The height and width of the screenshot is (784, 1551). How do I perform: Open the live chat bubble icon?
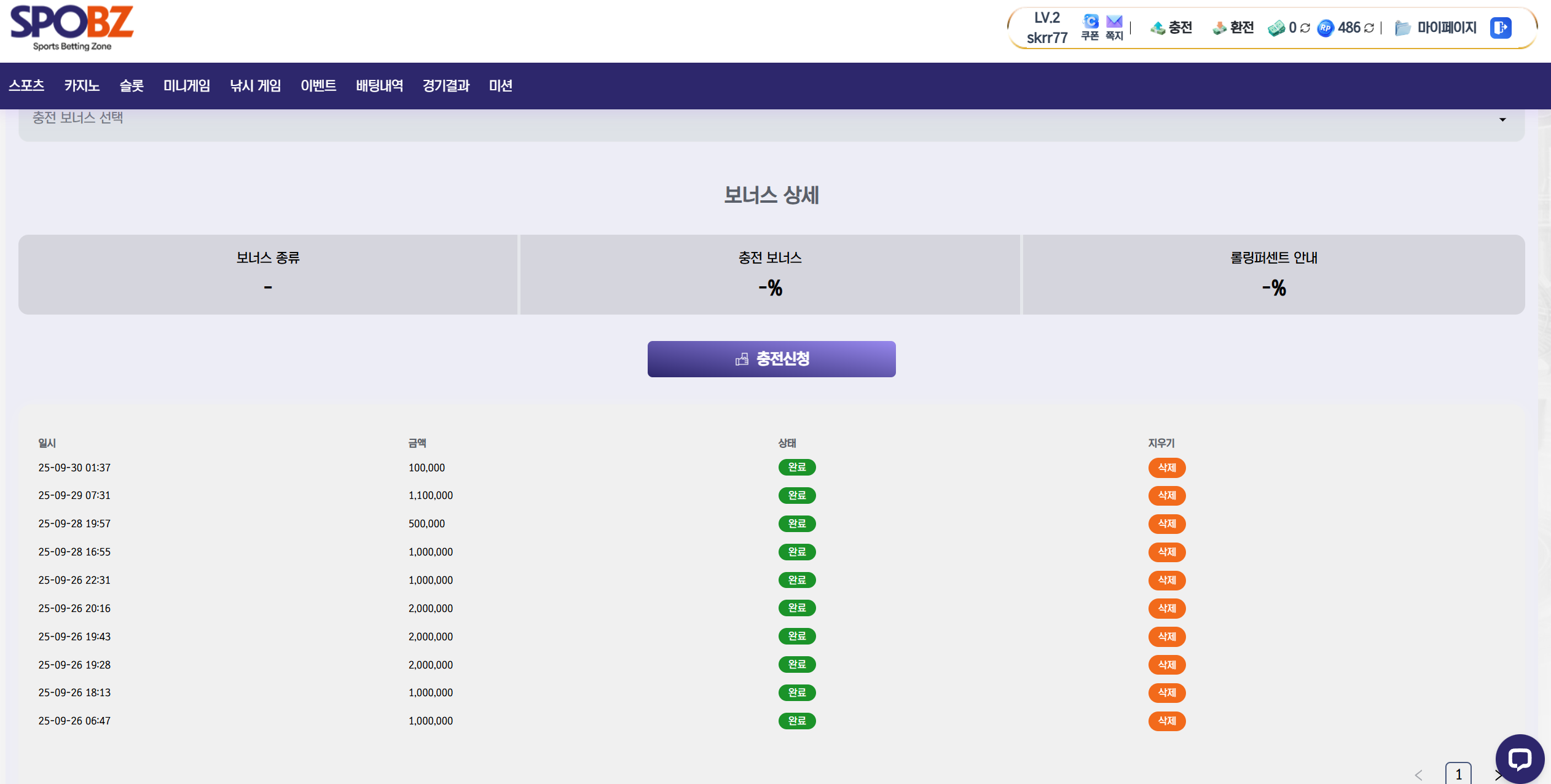[x=1519, y=759]
